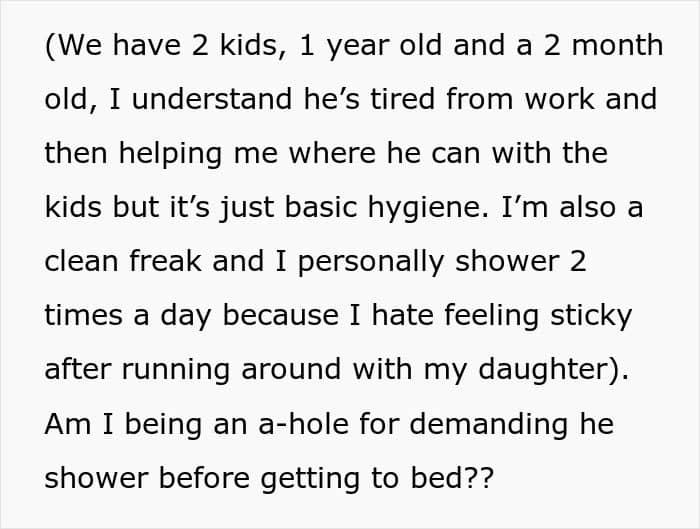
Task: Click the word "sticky" in the text
Action: coord(591,317)
